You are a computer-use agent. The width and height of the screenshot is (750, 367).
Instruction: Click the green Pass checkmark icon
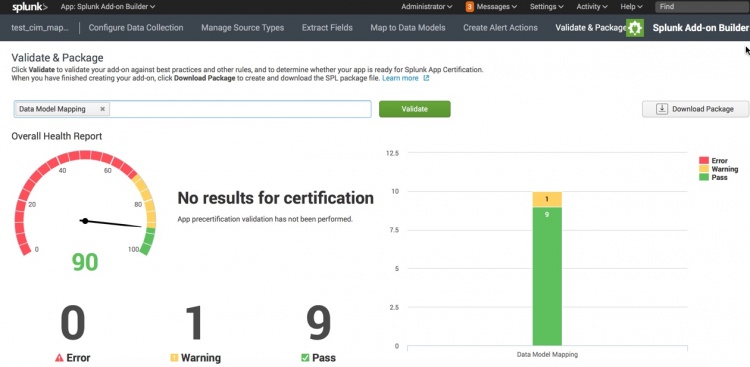coord(305,357)
